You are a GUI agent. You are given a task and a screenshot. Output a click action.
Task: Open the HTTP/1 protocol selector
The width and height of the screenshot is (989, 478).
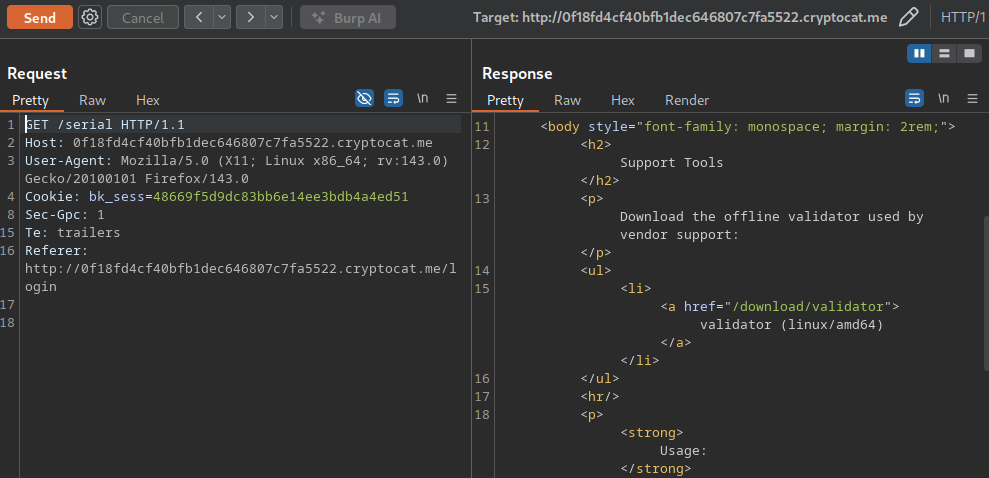pos(965,17)
